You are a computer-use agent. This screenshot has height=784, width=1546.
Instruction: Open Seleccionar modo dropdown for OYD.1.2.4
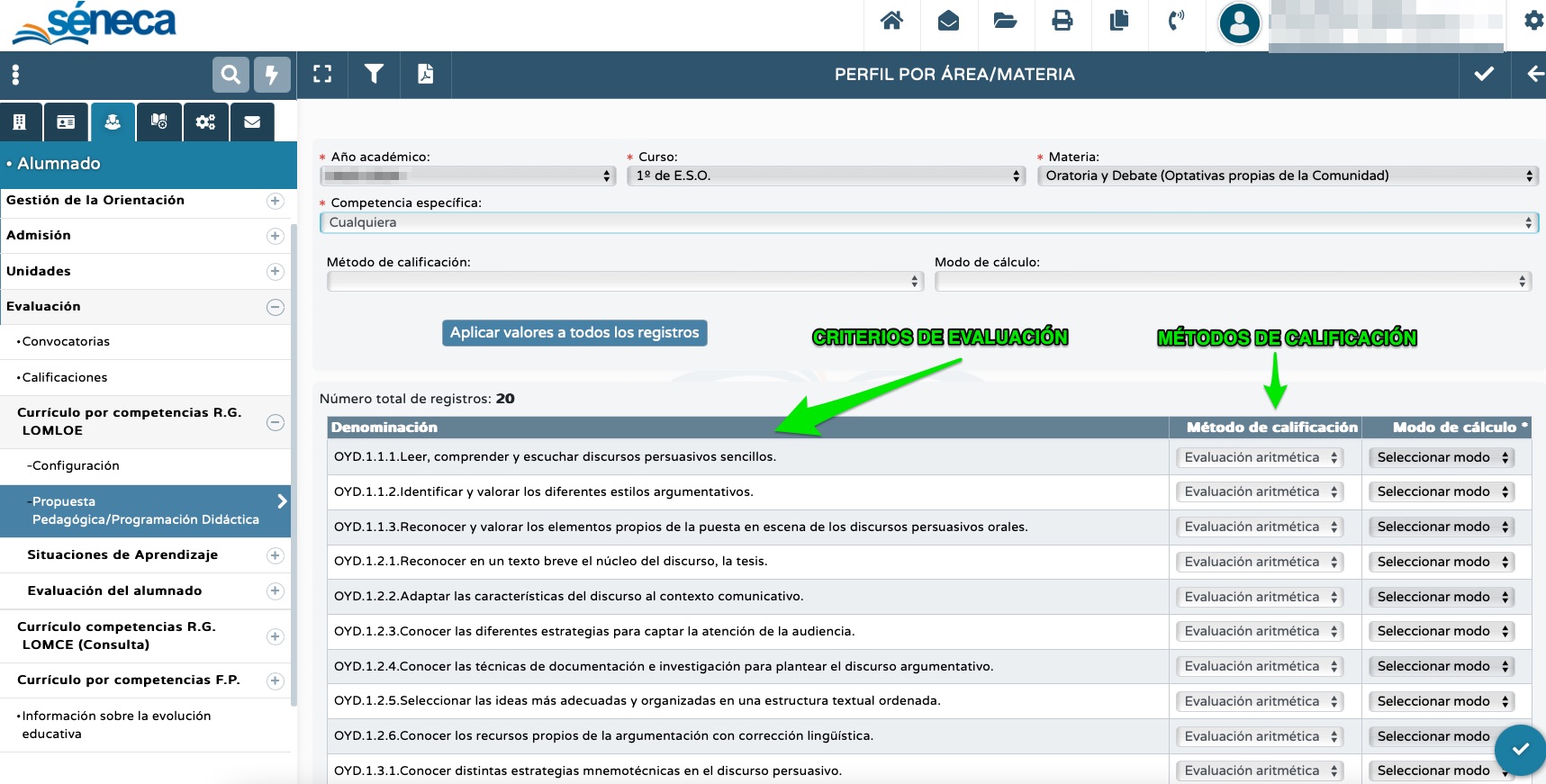pos(1442,666)
